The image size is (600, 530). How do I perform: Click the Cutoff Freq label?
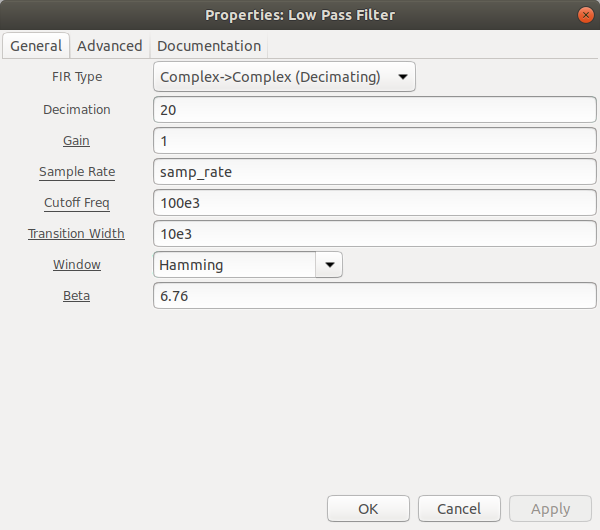tap(77, 203)
